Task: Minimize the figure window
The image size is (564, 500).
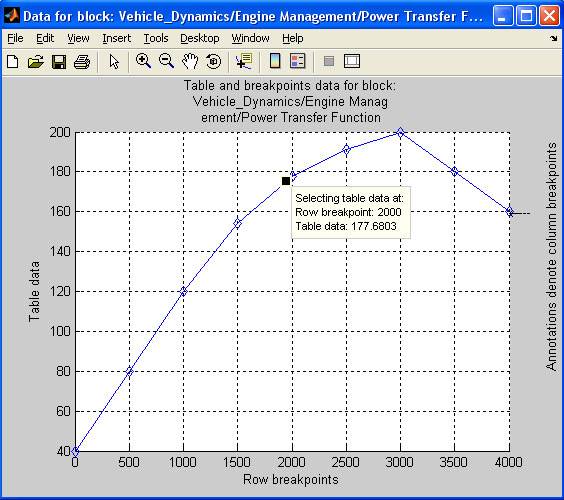Action: [503, 16]
